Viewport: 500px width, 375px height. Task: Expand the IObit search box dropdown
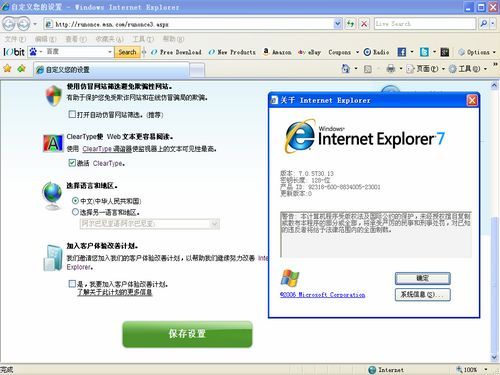tap(110, 52)
